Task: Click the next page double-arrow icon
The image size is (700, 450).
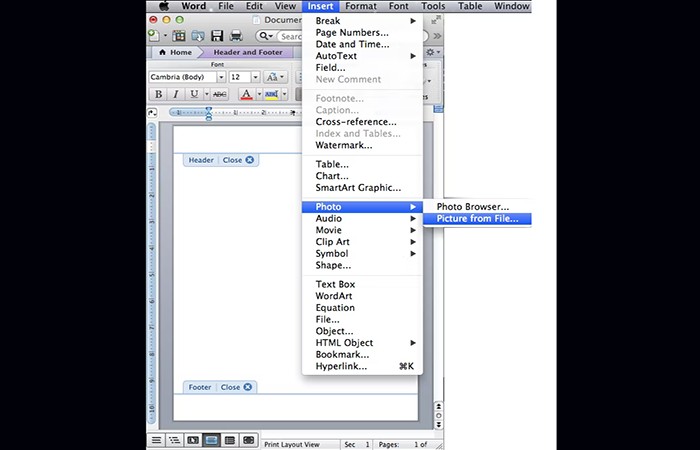Action: point(439,425)
